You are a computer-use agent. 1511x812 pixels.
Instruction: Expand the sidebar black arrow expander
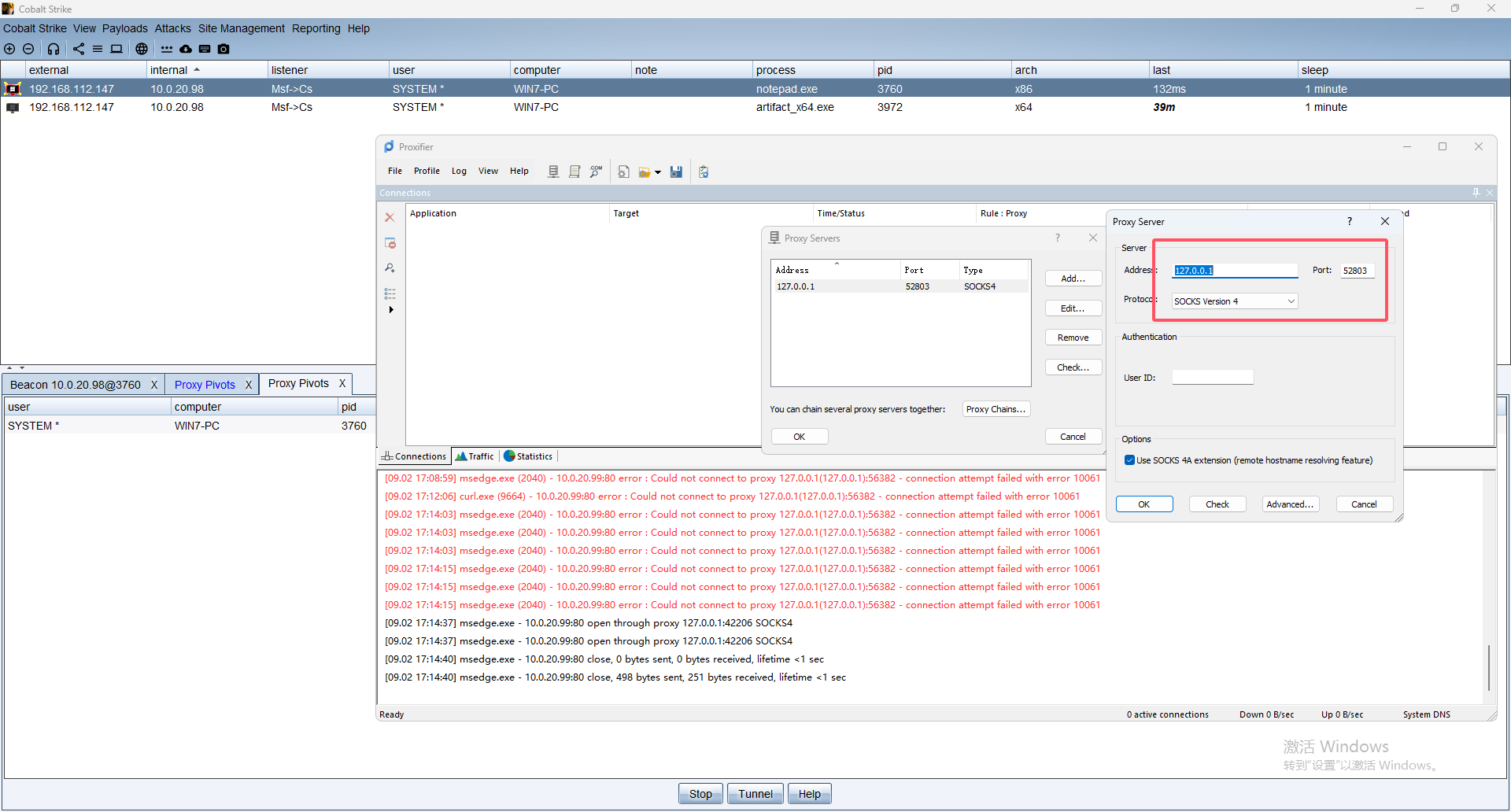click(391, 309)
